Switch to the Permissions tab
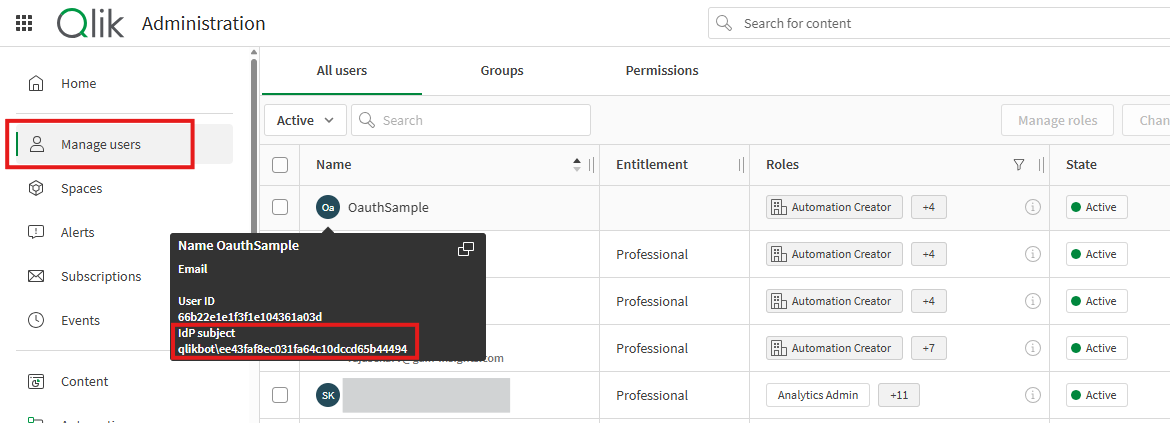 tap(662, 71)
